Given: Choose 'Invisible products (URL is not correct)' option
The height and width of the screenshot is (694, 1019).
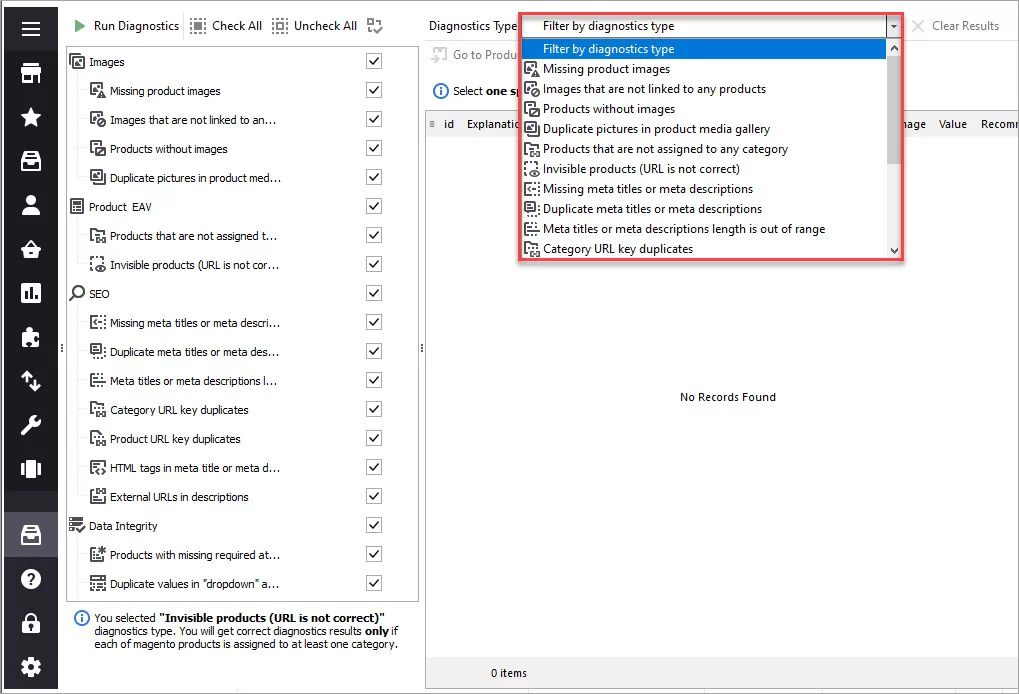Looking at the screenshot, I should tap(704, 169).
